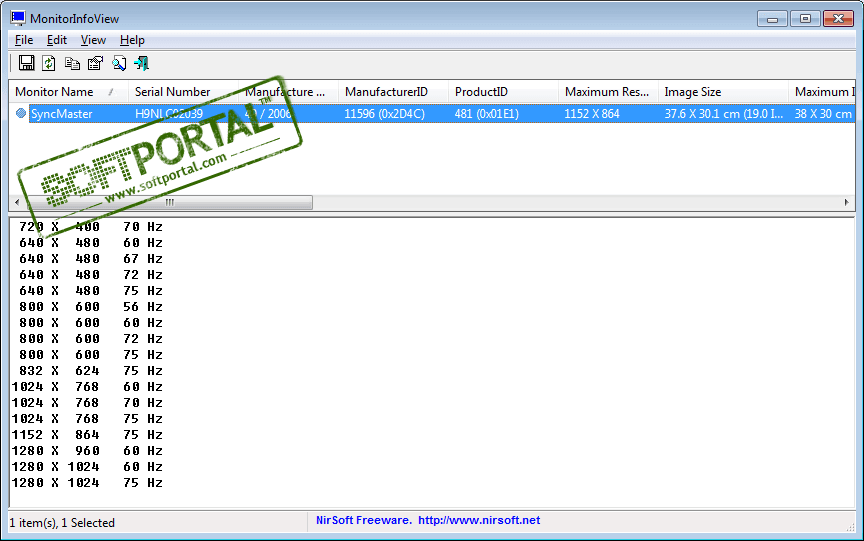The width and height of the screenshot is (864, 541).
Task: Click the Save Selected Items toolbar icon
Action: 26,63
